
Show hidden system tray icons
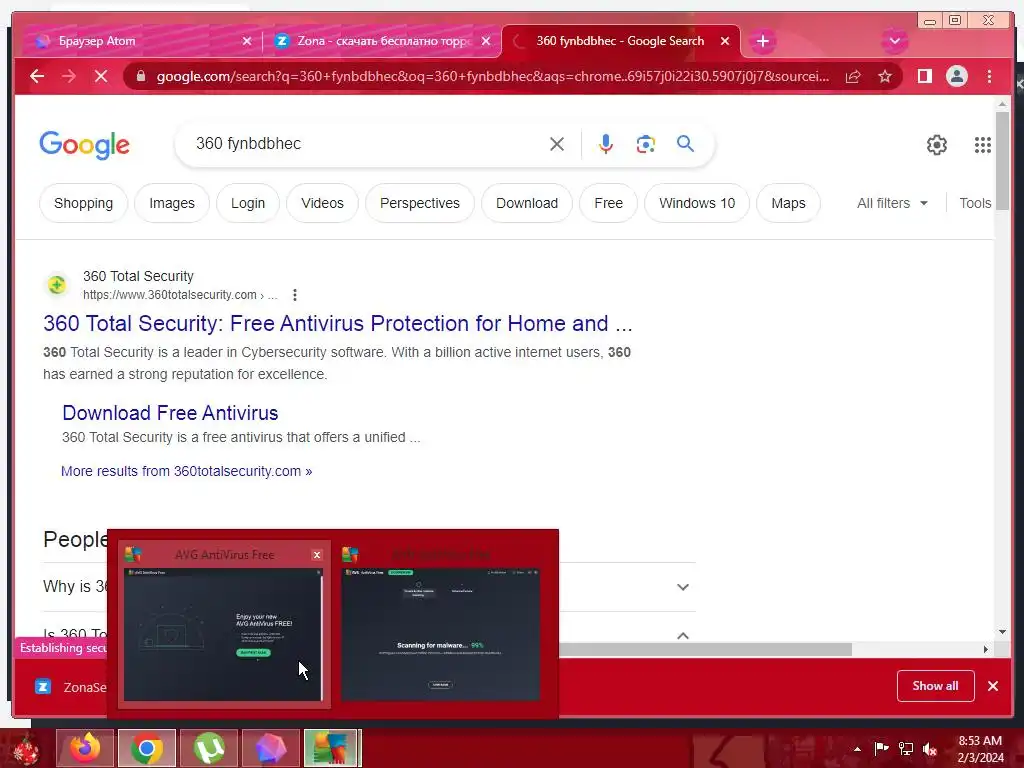pos(857,749)
